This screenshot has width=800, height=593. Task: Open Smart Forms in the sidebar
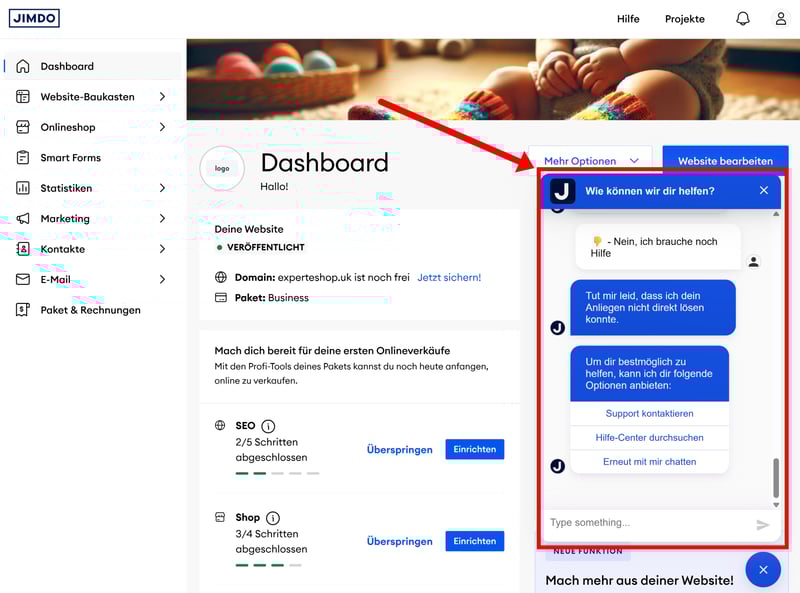pyautogui.click(x=70, y=158)
